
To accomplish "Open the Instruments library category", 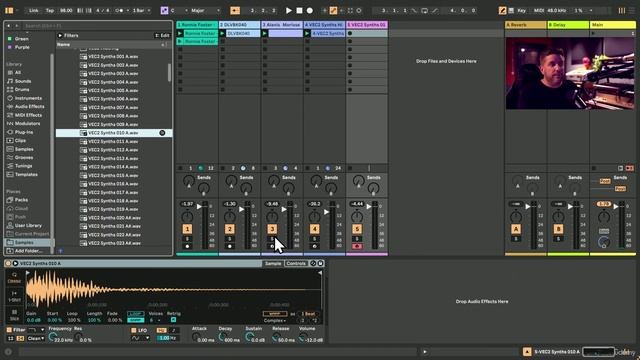I will pyautogui.click(x=28, y=98).
